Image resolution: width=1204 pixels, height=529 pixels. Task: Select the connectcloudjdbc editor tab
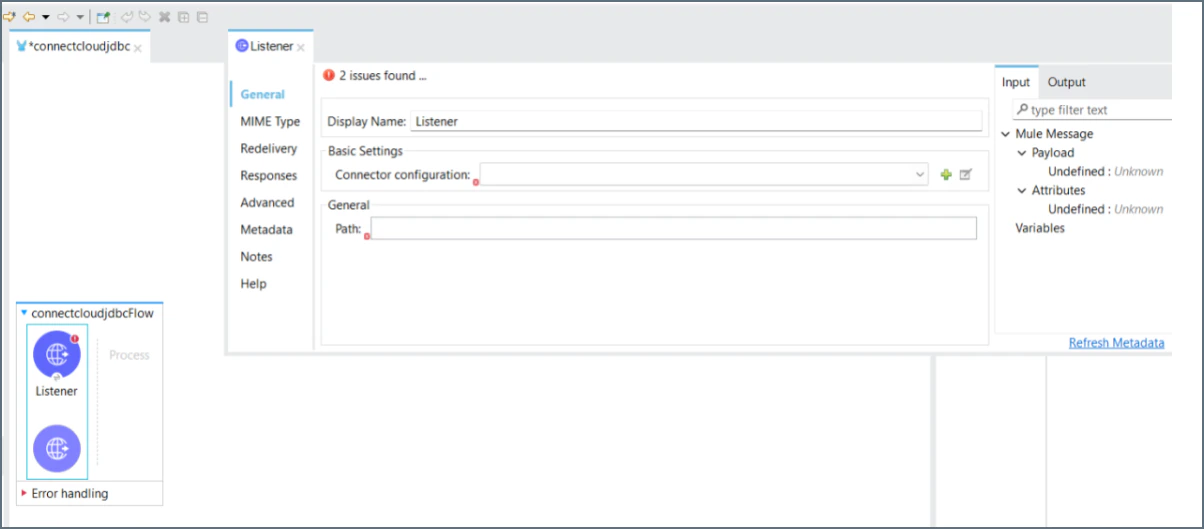point(81,47)
